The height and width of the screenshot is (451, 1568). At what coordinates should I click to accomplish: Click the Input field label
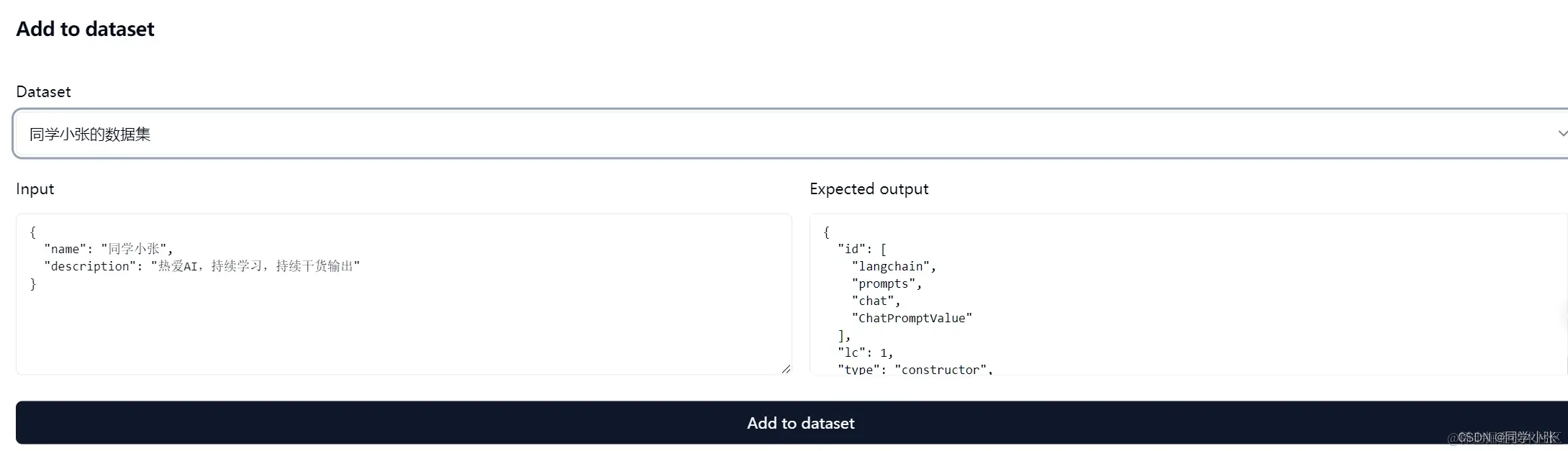click(35, 189)
